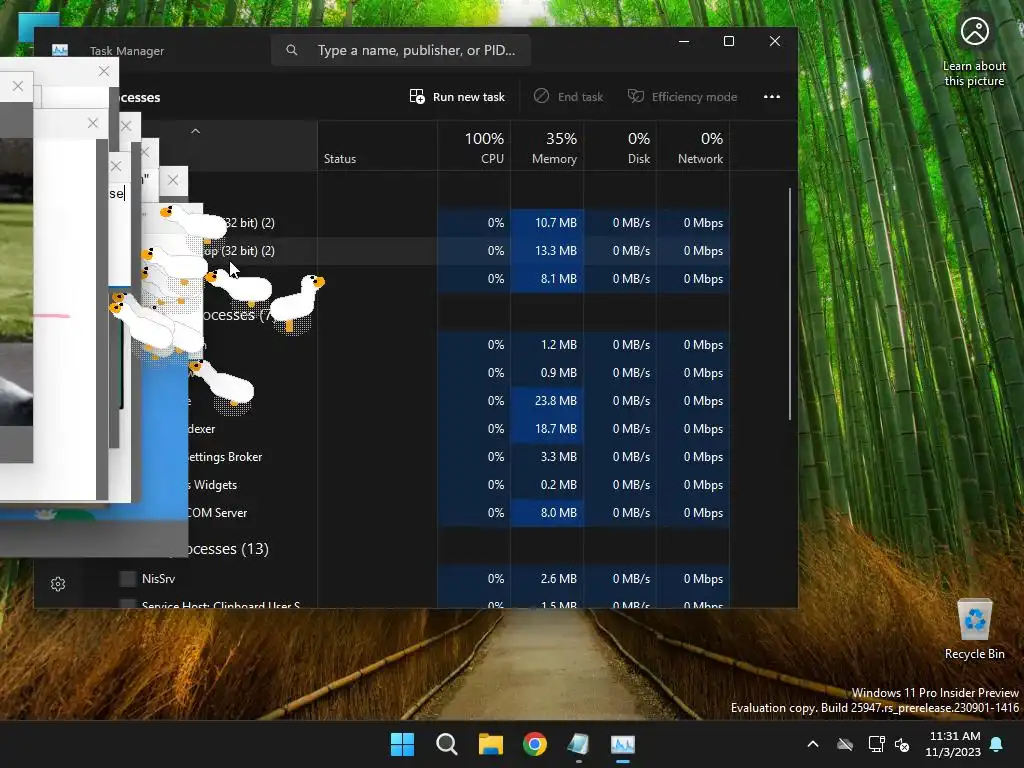Open Task Manager settings gear
The image size is (1024, 768).
click(x=58, y=584)
